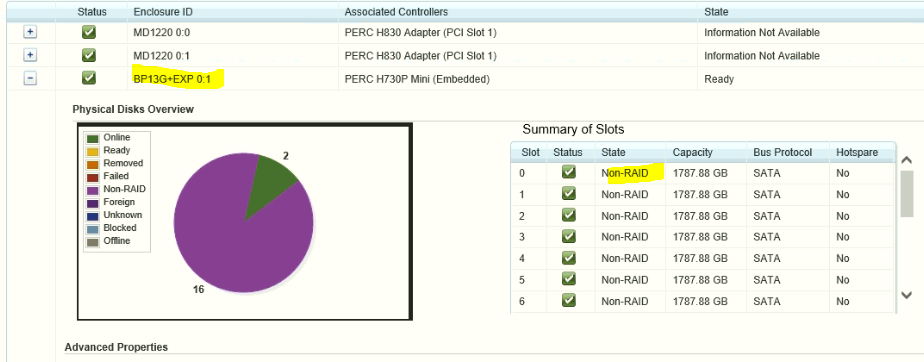The width and height of the screenshot is (924, 362).
Task: Click slot number 6 in slots table
Action: (522, 301)
